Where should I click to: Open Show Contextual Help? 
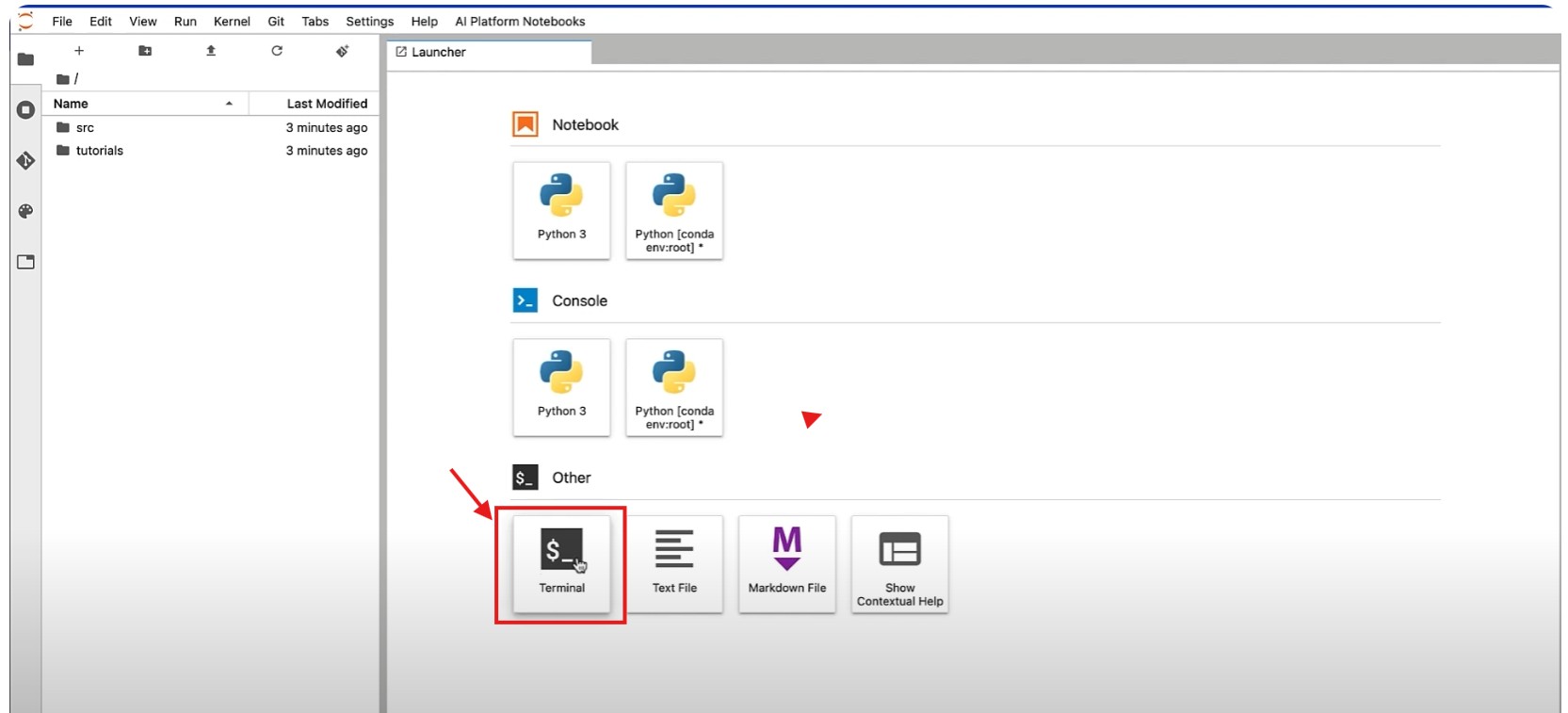point(899,563)
